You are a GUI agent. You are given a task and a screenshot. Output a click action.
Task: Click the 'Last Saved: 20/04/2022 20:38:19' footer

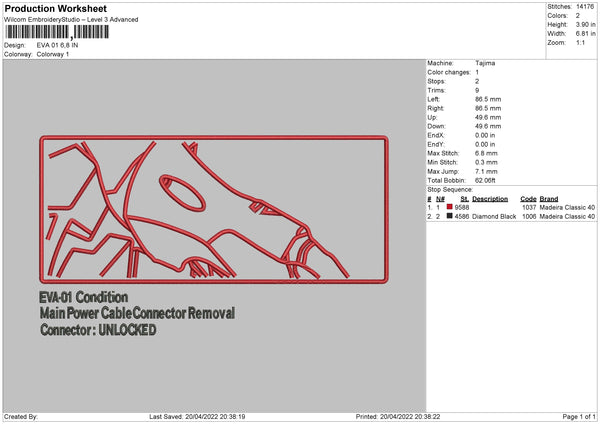click(x=197, y=417)
